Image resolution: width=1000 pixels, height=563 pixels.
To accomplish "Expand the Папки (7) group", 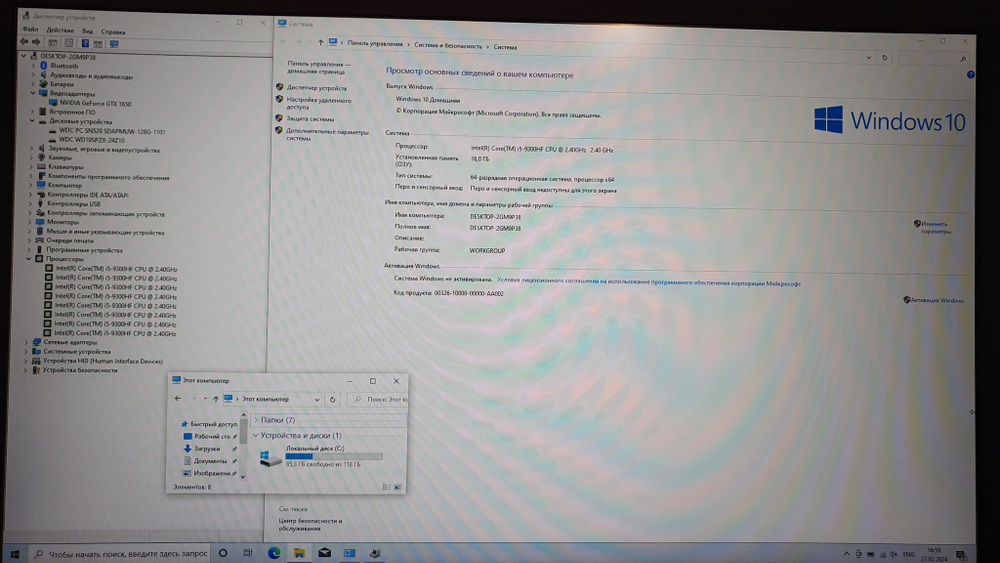I will pyautogui.click(x=256, y=420).
